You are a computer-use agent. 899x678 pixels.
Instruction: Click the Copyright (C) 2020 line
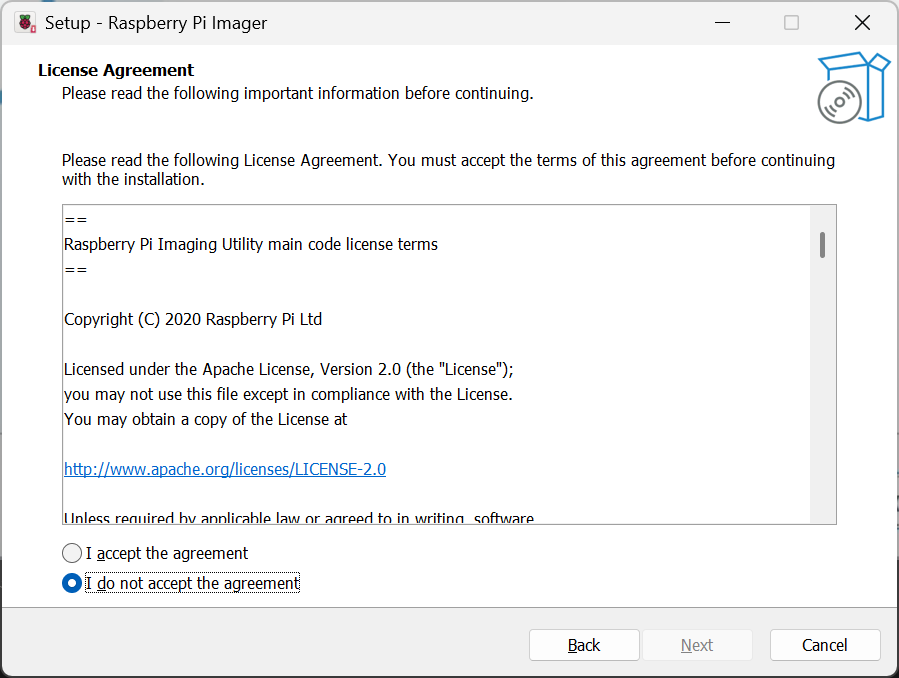193,319
